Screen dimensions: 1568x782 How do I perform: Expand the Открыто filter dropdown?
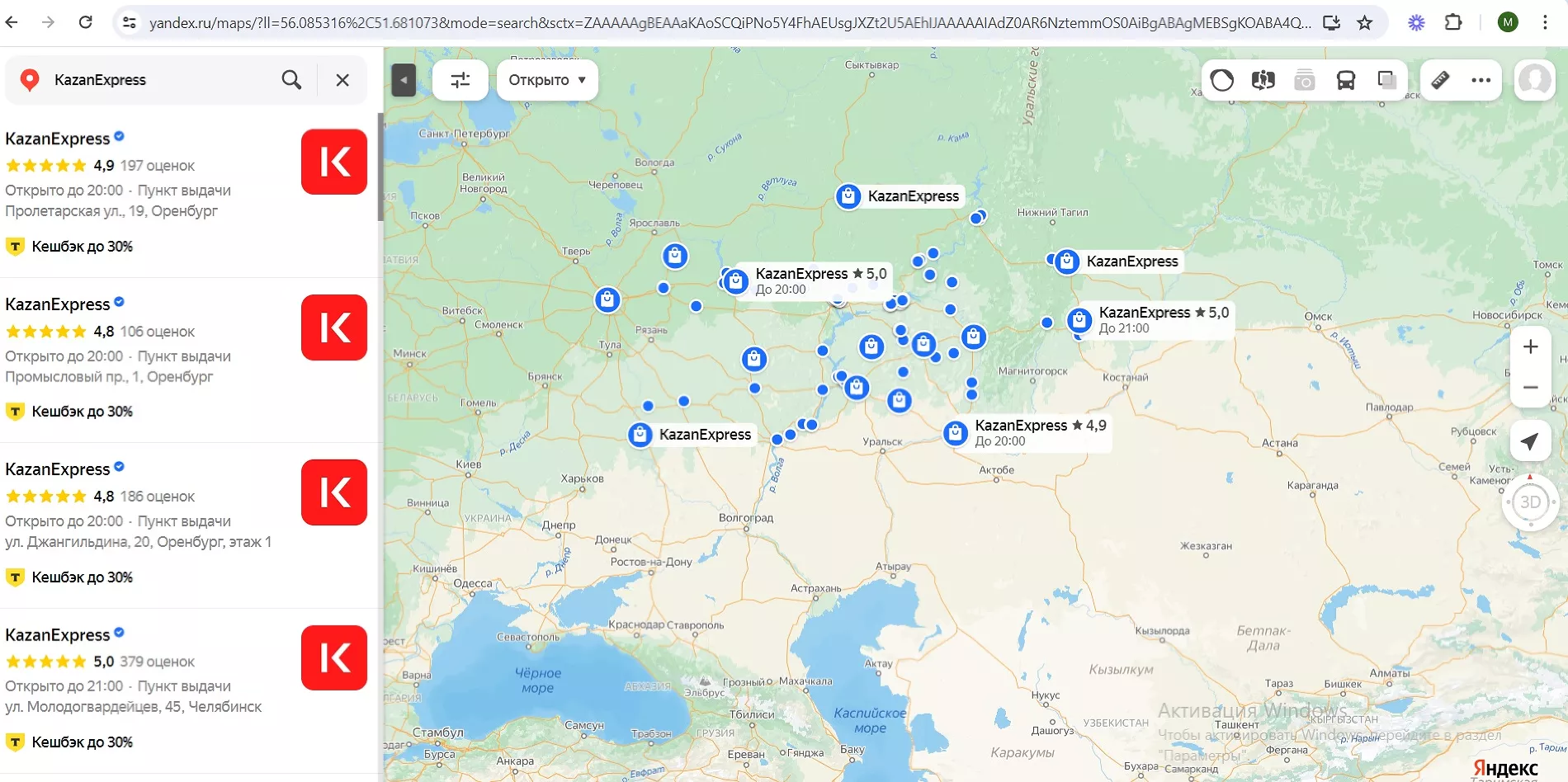pyautogui.click(x=546, y=80)
